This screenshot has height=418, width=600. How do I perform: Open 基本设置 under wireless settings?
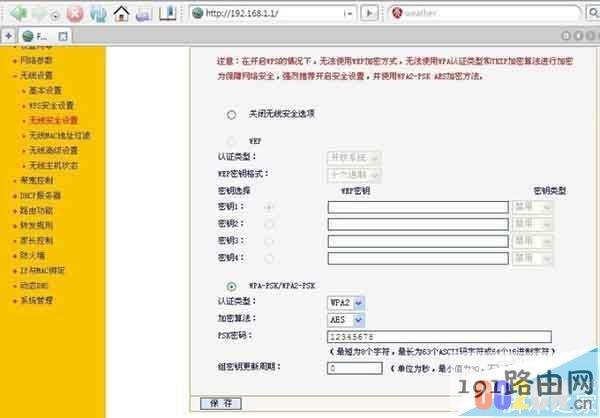(46, 90)
